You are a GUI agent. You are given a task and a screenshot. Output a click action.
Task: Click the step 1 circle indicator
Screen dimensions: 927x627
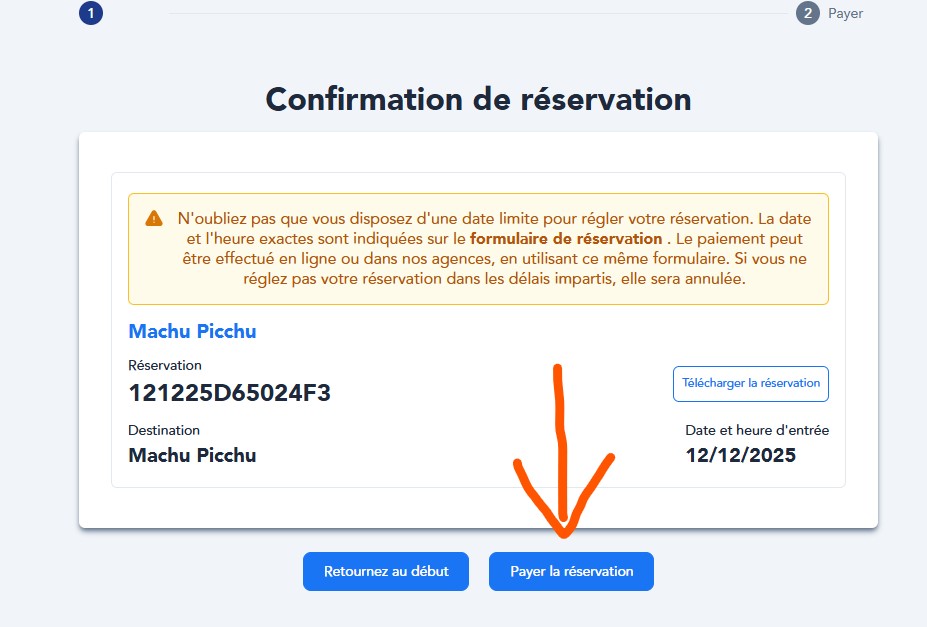point(91,13)
